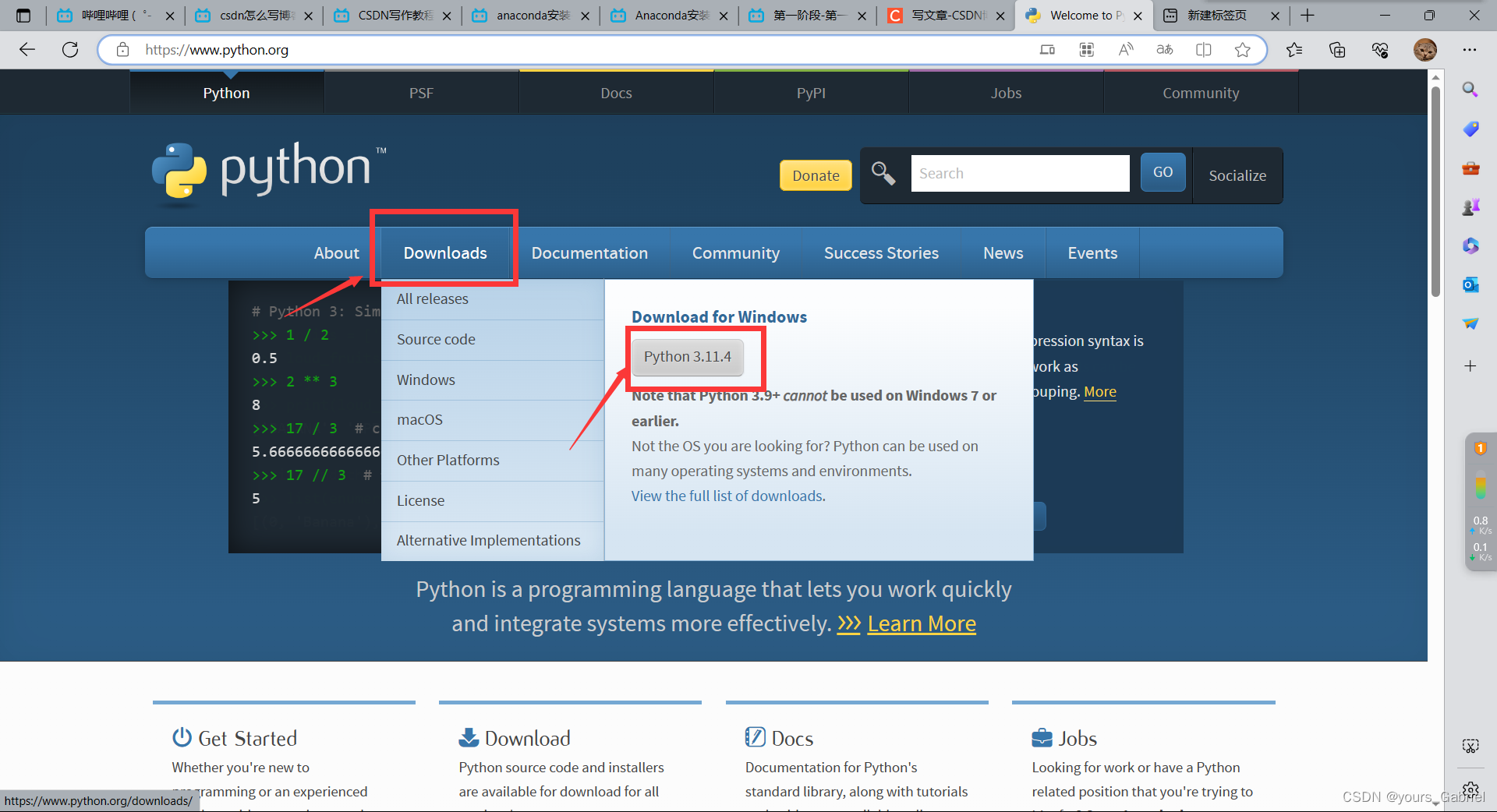Open a new browser tab
Viewport: 1497px width, 812px height.
pos(1308,15)
